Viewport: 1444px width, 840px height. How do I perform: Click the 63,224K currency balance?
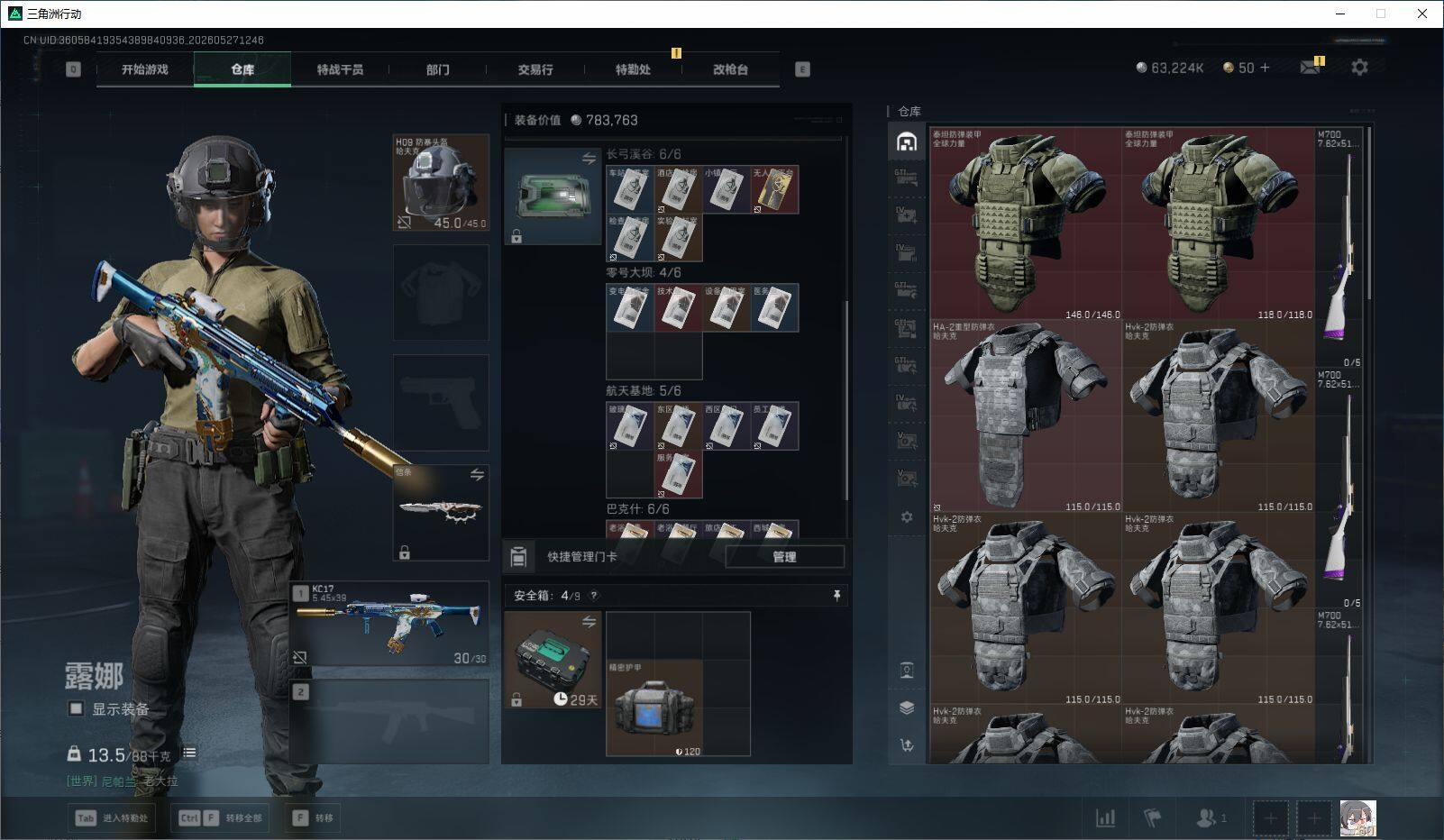point(1170,68)
